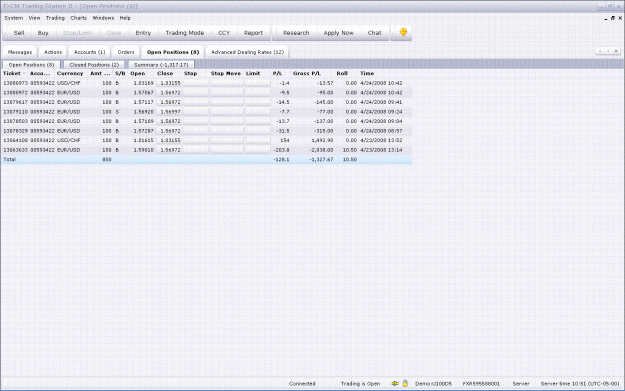Click the Demo:U100D5 status bar entry
Screen dimensions: 625x391
(x=434, y=383)
